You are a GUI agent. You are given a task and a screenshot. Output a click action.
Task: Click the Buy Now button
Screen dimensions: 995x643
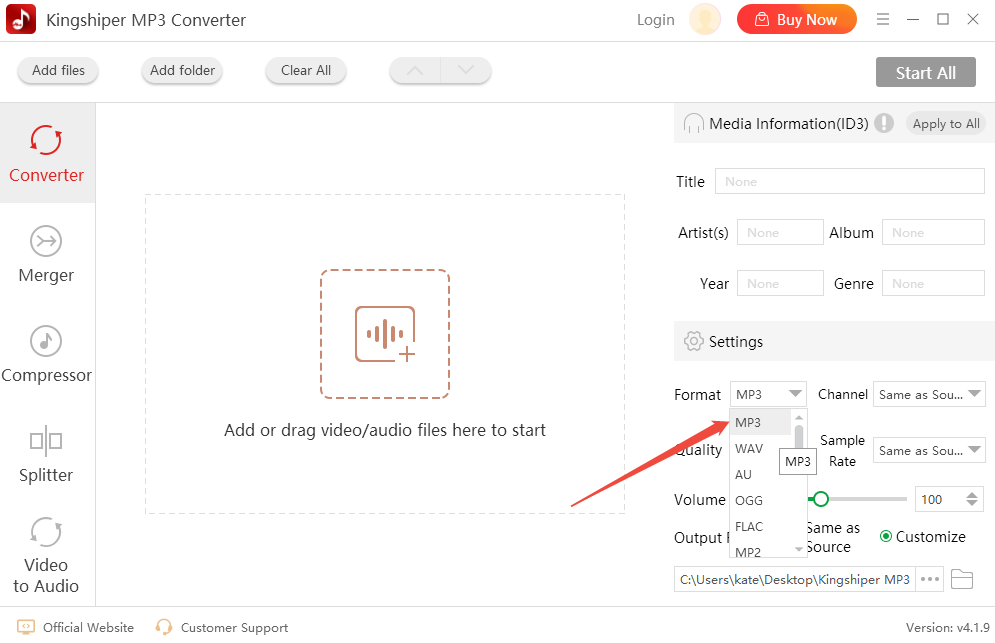[x=796, y=20]
